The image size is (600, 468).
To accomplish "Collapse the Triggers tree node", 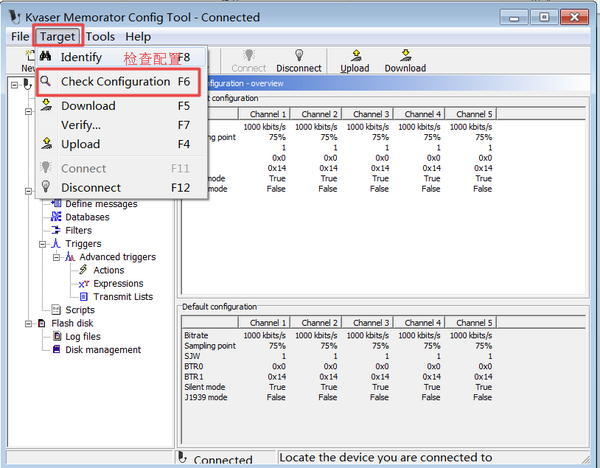I will tap(42, 244).
